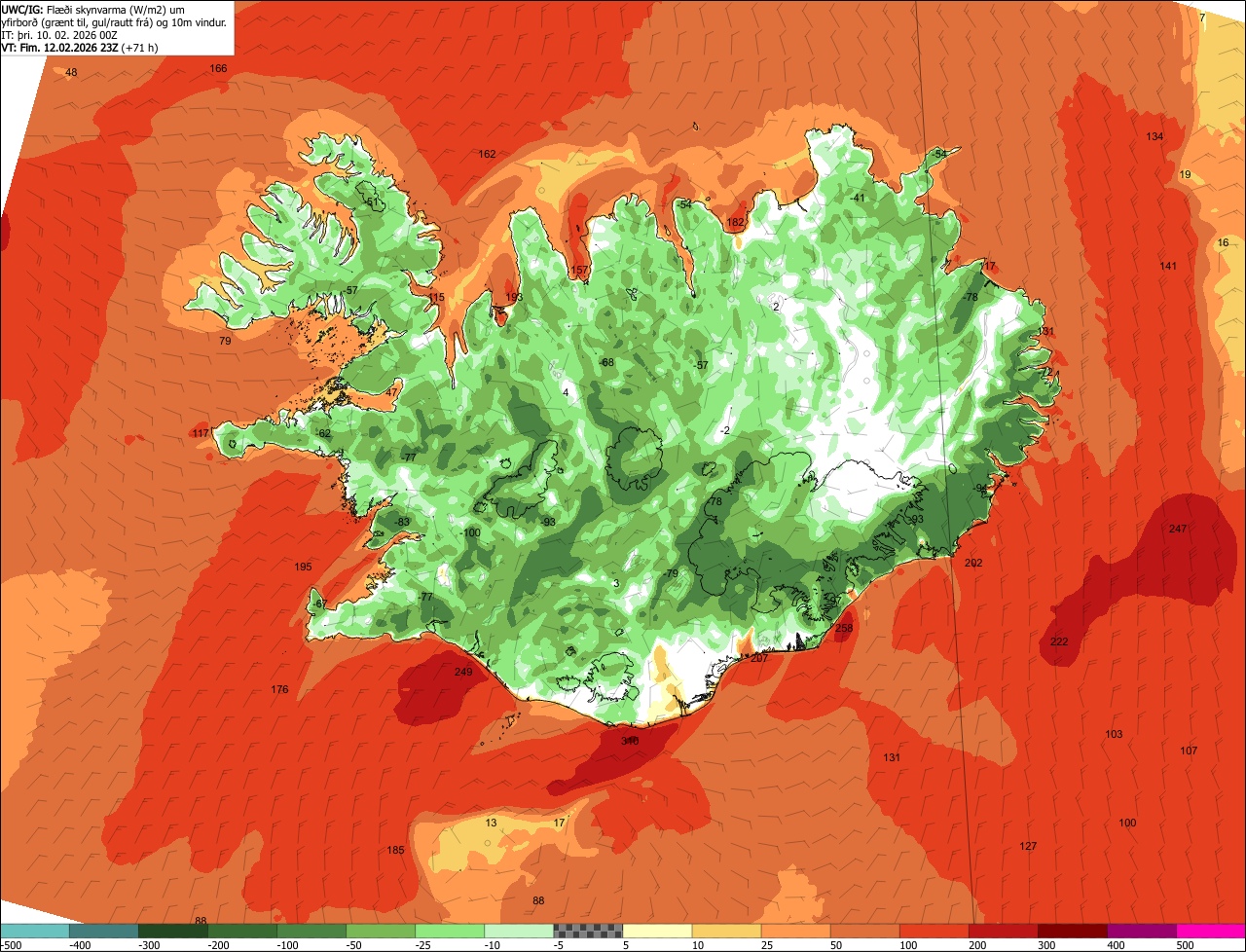Click the 50 to 100 orange legend swatch

point(864,931)
